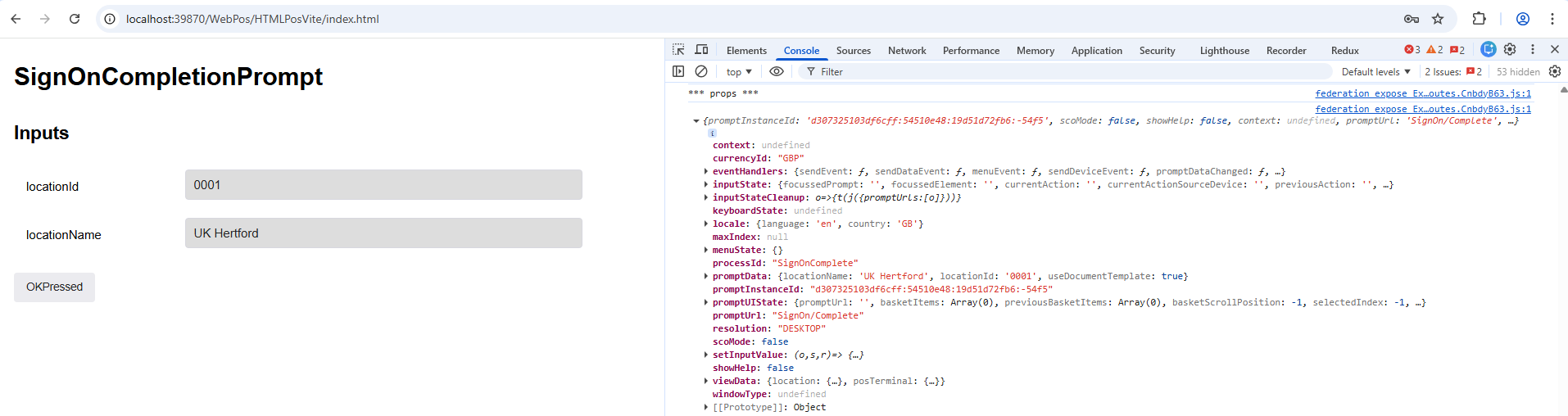
Task: Click DevTools three-dot more options icon
Action: coord(1533,50)
